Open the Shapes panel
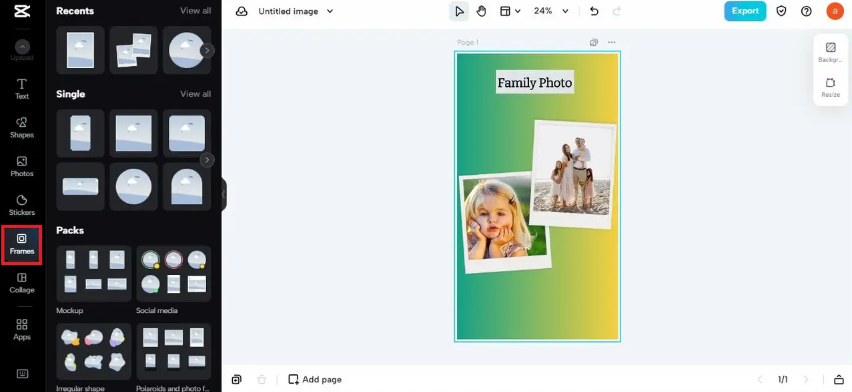852x392 pixels. coord(22,127)
